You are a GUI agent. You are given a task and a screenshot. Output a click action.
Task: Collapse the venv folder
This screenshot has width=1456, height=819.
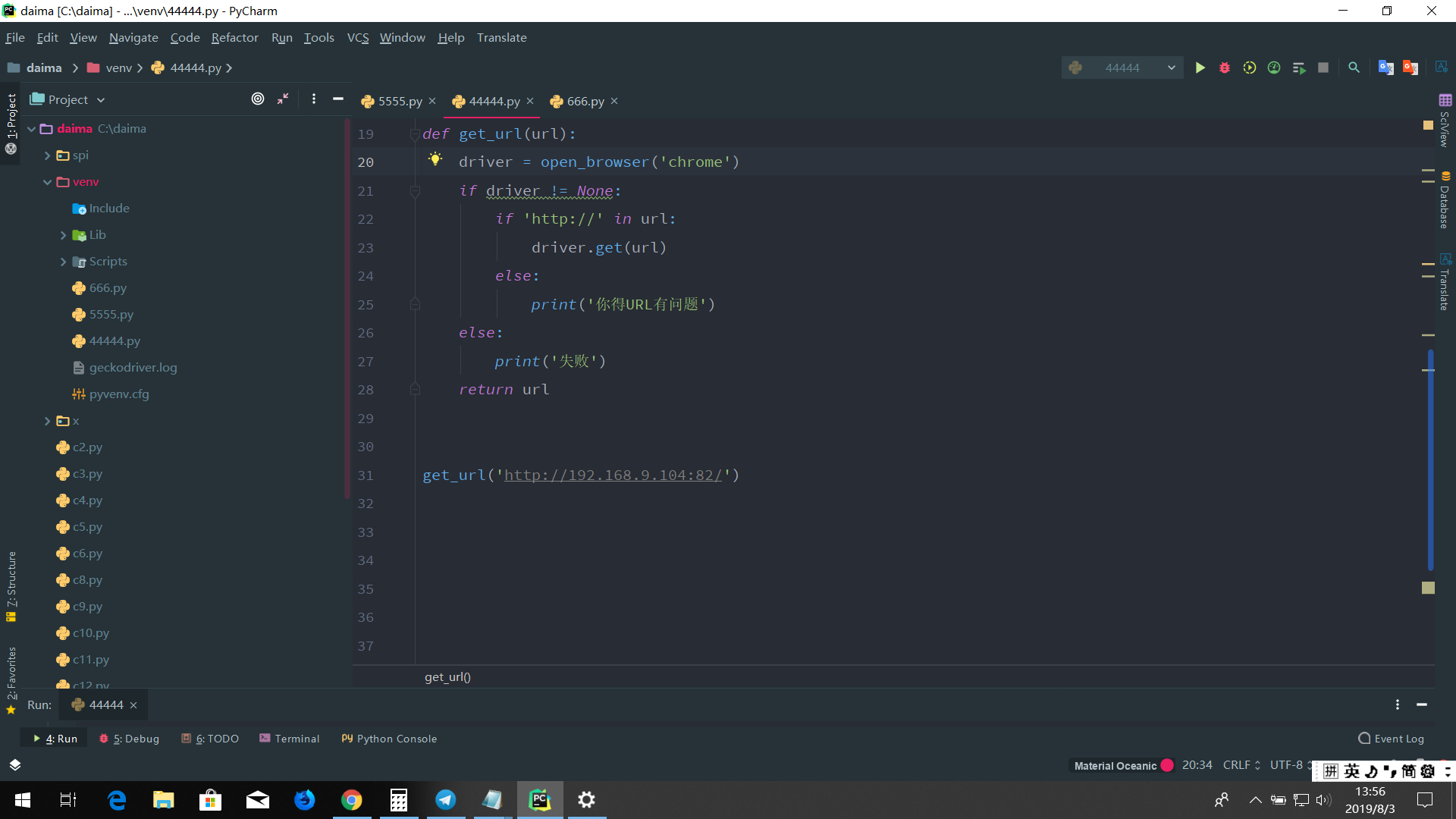pyautogui.click(x=47, y=182)
